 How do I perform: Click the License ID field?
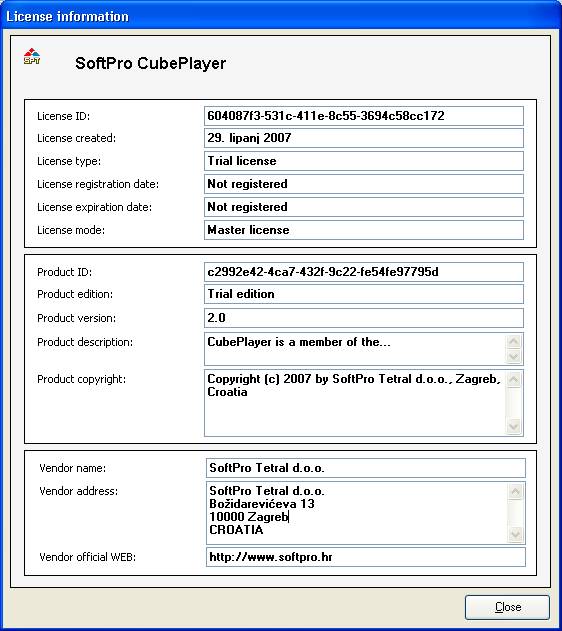click(x=364, y=116)
